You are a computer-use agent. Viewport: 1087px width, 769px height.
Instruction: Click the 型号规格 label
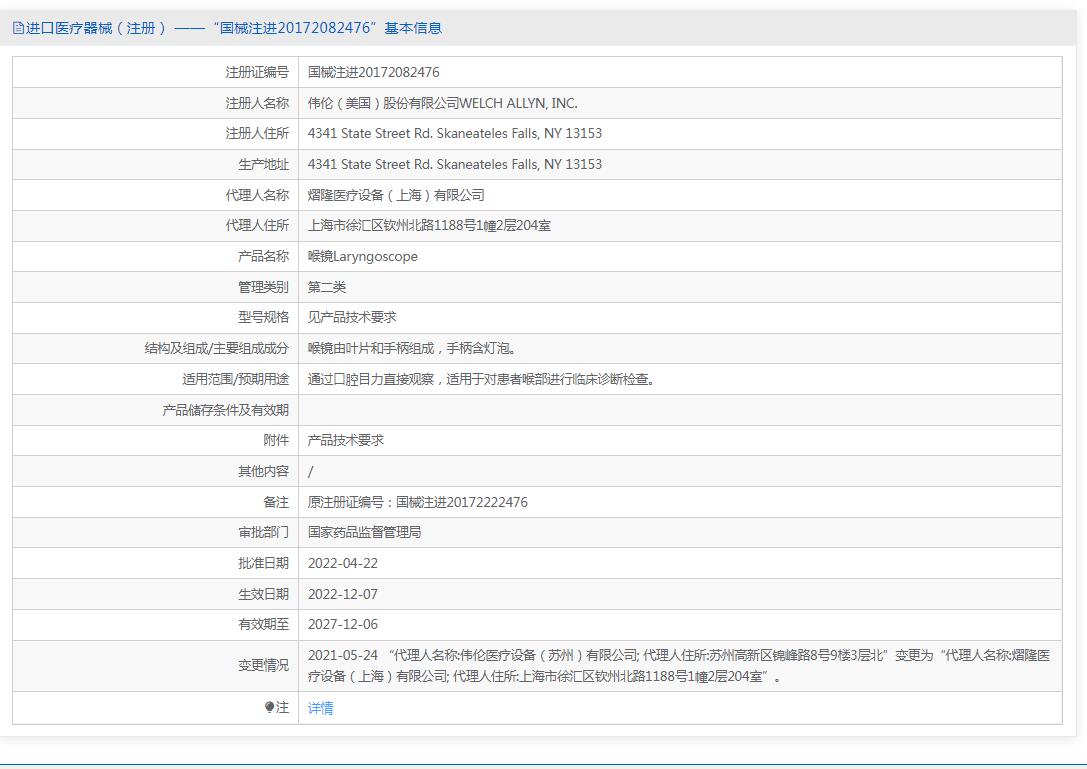263,318
